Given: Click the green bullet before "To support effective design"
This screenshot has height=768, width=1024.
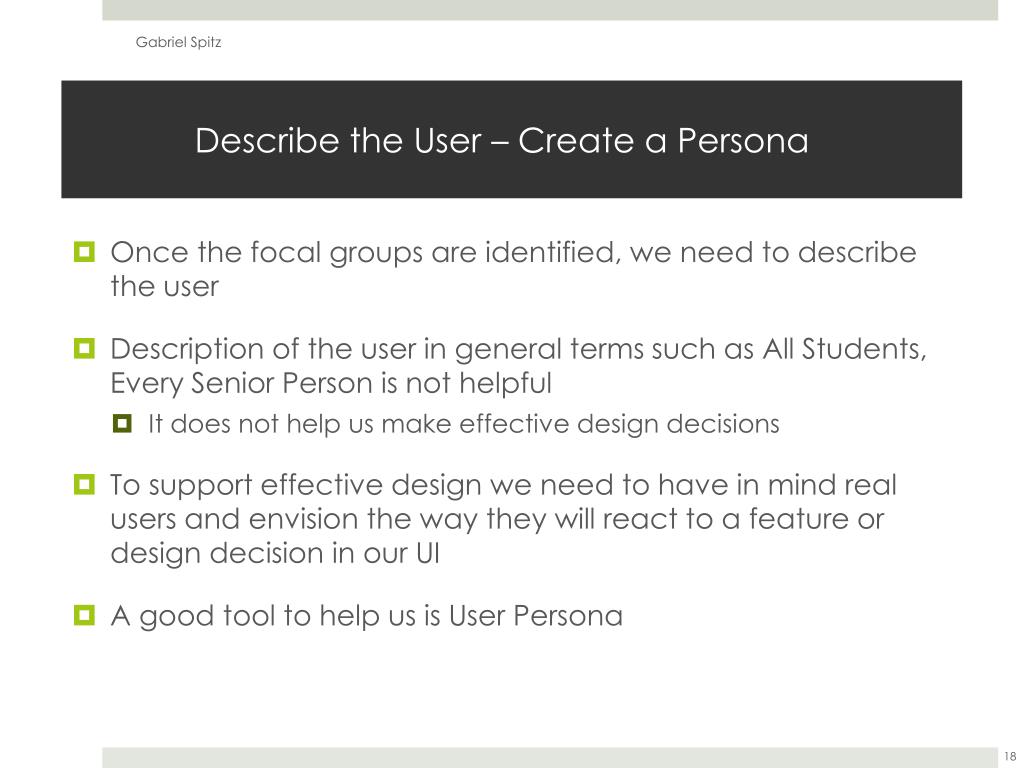Looking at the screenshot, I should point(84,484).
